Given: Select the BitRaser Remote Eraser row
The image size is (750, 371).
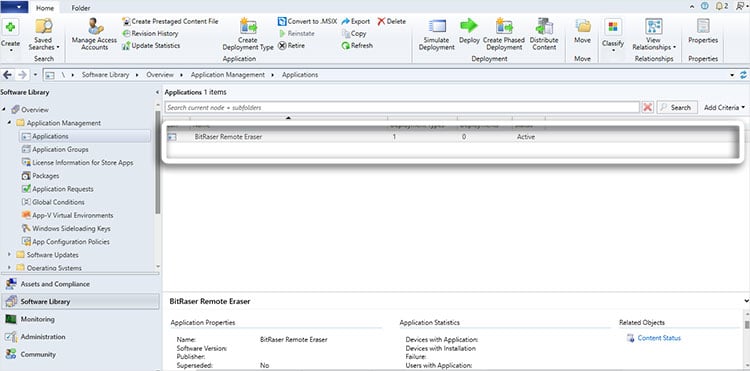Looking at the screenshot, I should [x=452, y=137].
